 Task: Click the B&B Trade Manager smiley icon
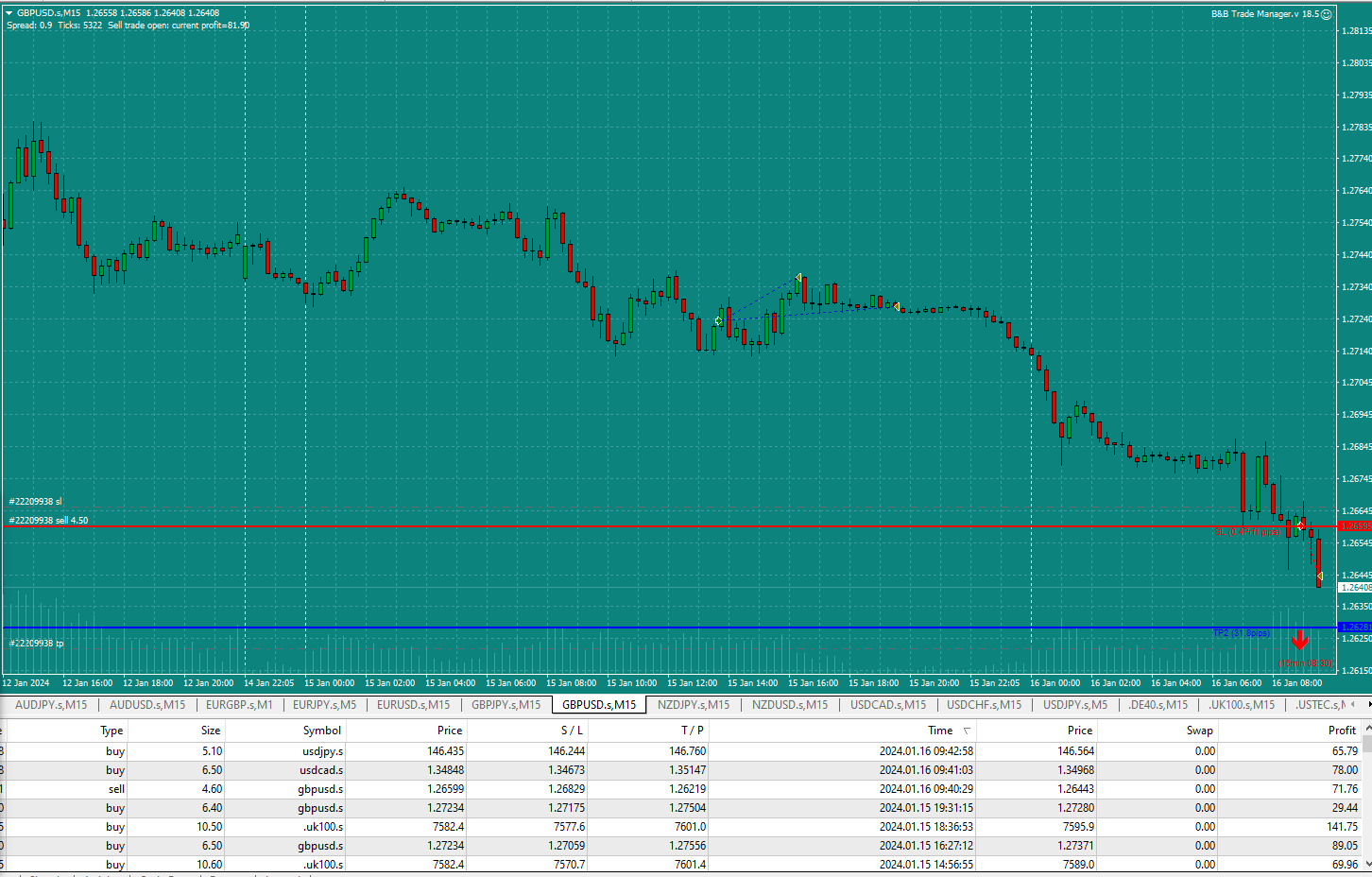coord(1327,14)
